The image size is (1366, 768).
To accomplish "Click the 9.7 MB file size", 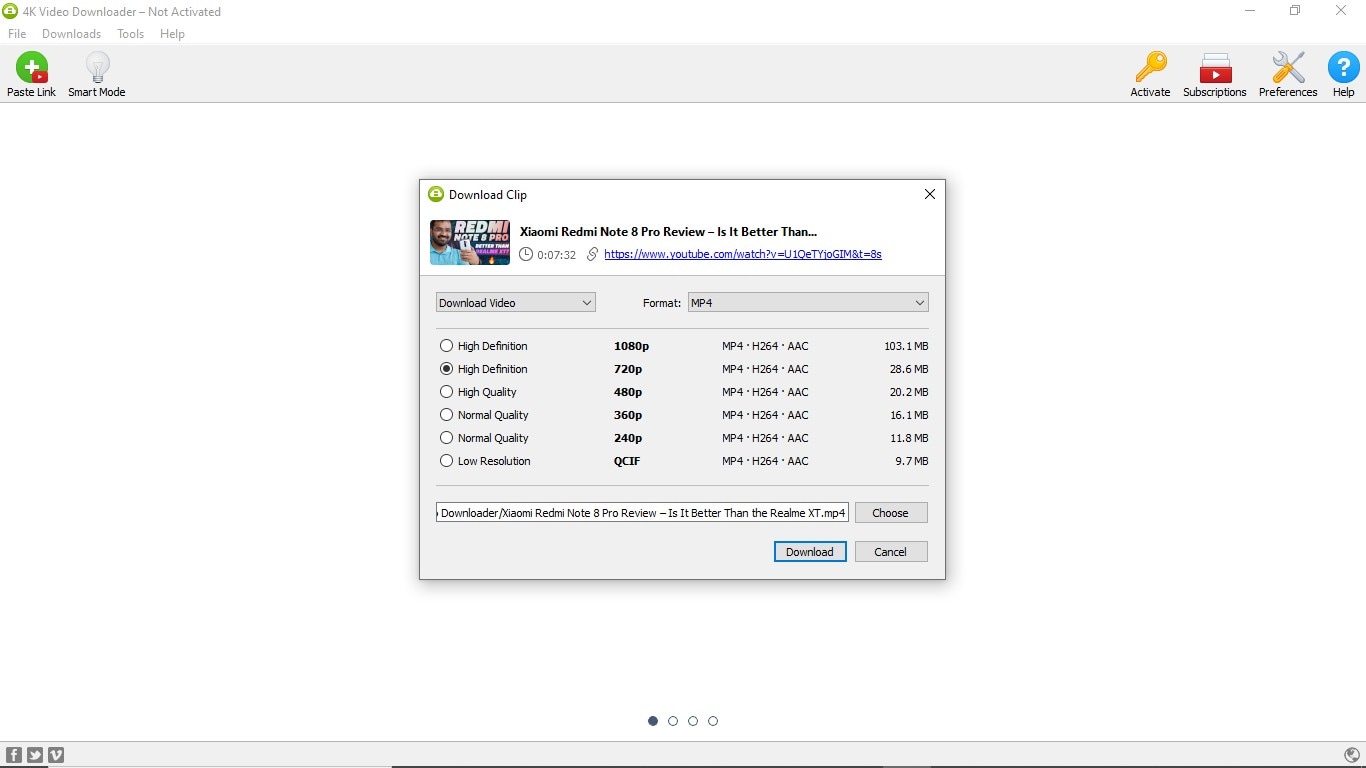I will point(912,461).
